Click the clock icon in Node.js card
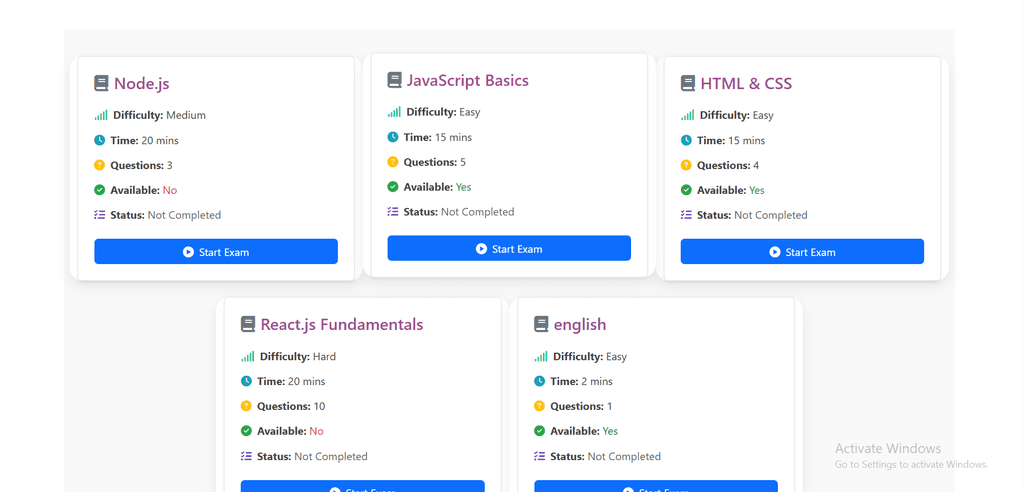1024x492 pixels. tap(100, 140)
